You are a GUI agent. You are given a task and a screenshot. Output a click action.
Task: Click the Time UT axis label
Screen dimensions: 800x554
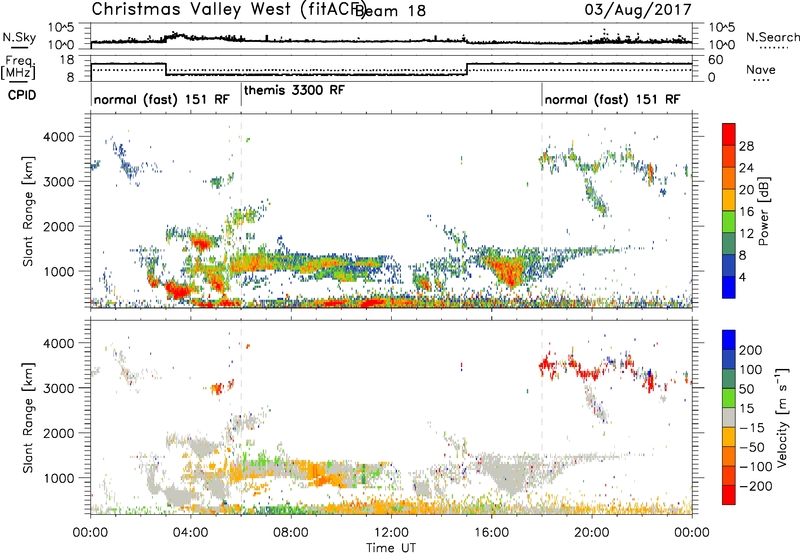391,548
